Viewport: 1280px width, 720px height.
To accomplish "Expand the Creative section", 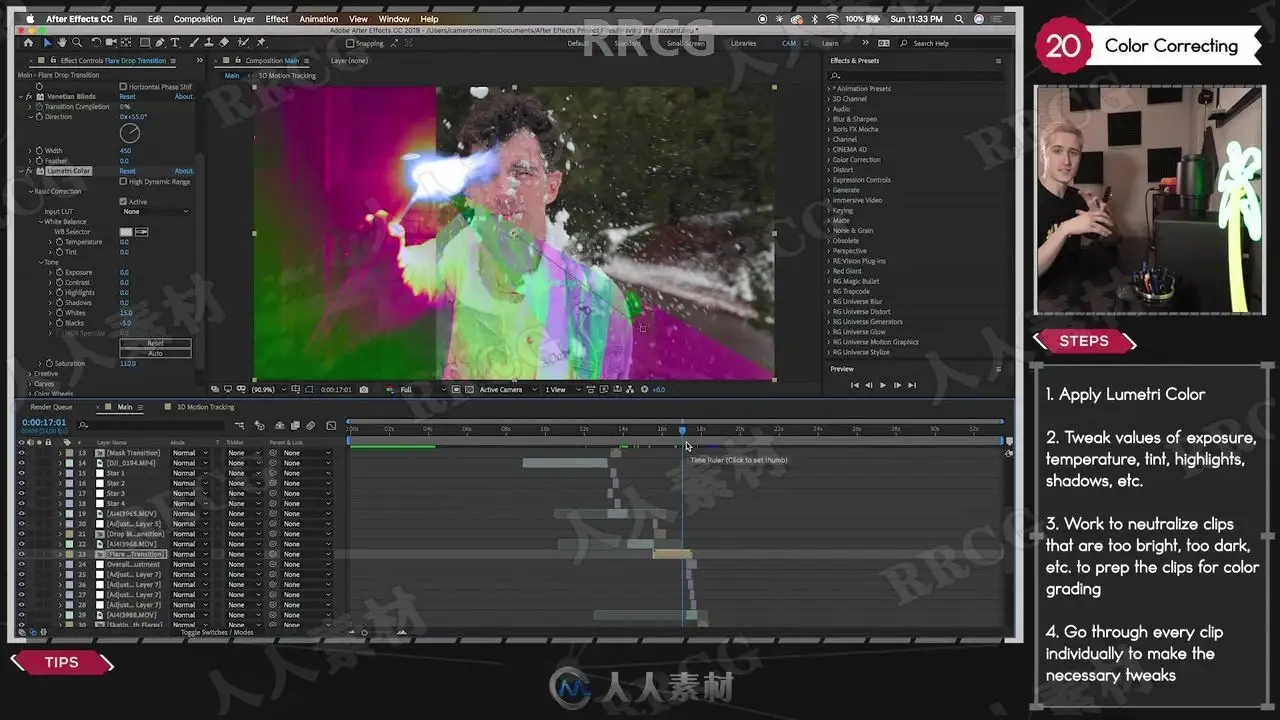I will (30, 373).
